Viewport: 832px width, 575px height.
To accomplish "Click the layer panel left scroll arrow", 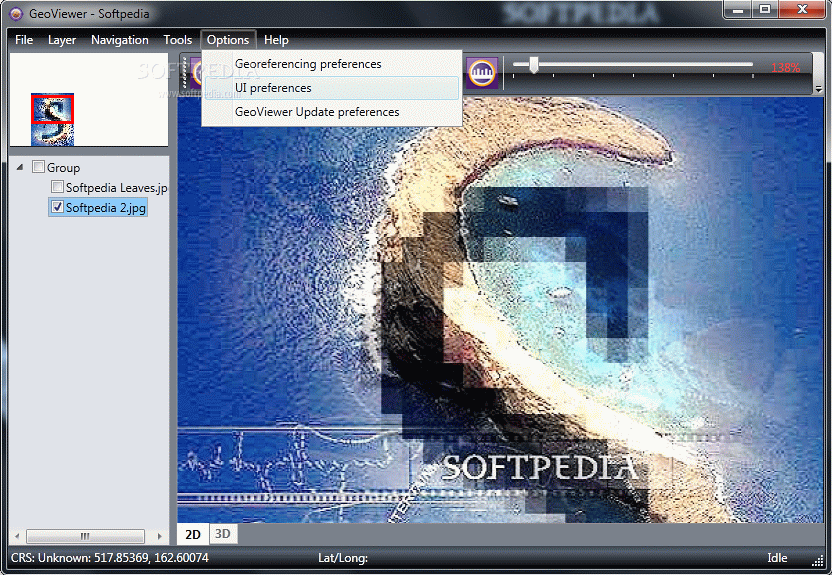I will click(17, 536).
